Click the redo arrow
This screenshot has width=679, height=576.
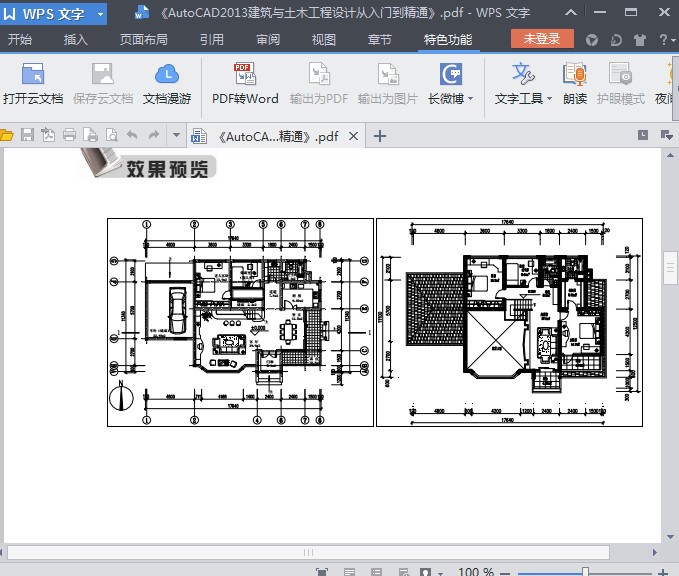pos(154,135)
